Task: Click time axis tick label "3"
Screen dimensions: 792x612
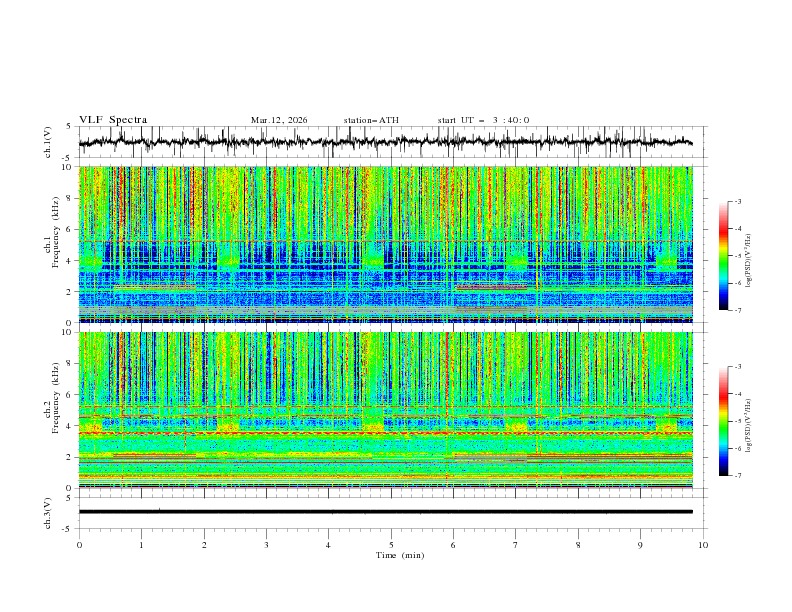Action: pos(266,545)
